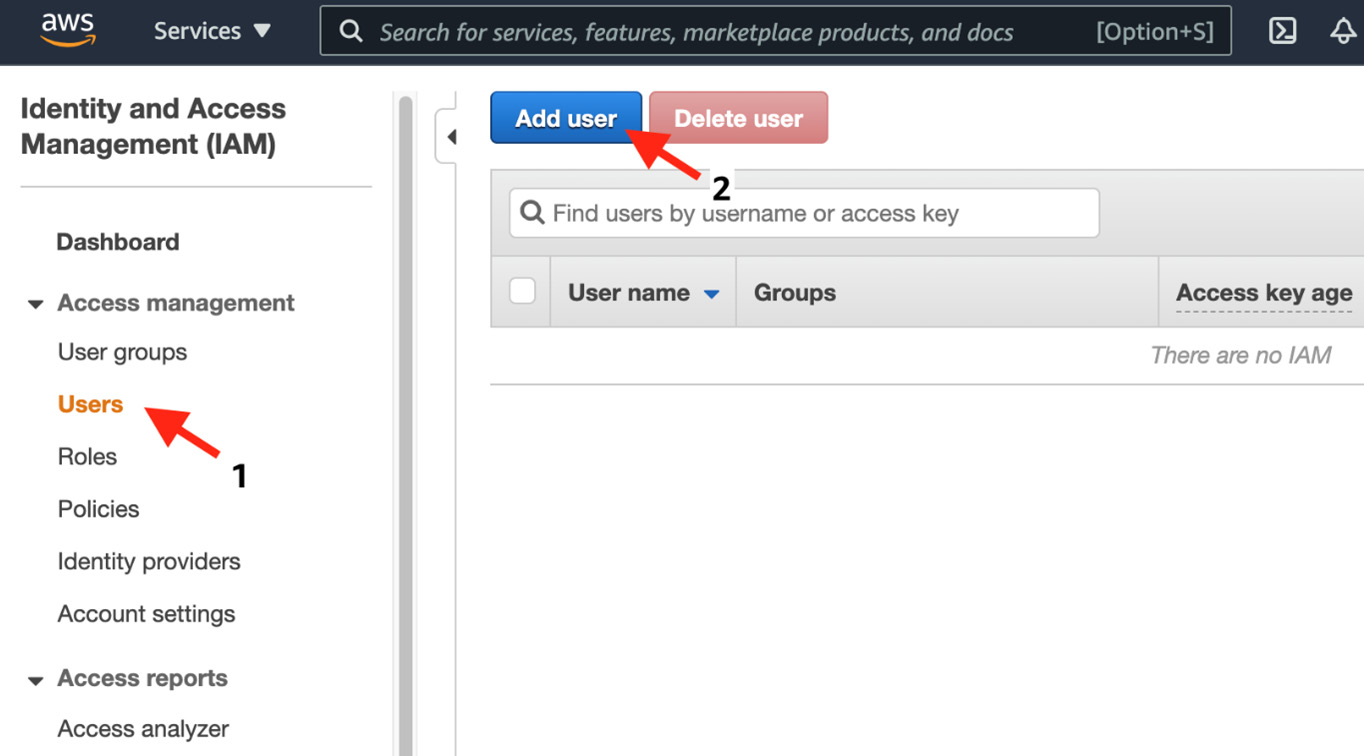The image size is (1364, 756).
Task: Go to Roles page
Action: pyautogui.click(x=87, y=457)
